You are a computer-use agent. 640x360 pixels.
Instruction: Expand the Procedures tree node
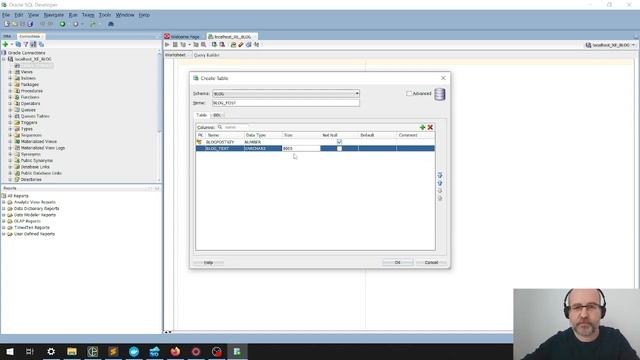[10, 91]
